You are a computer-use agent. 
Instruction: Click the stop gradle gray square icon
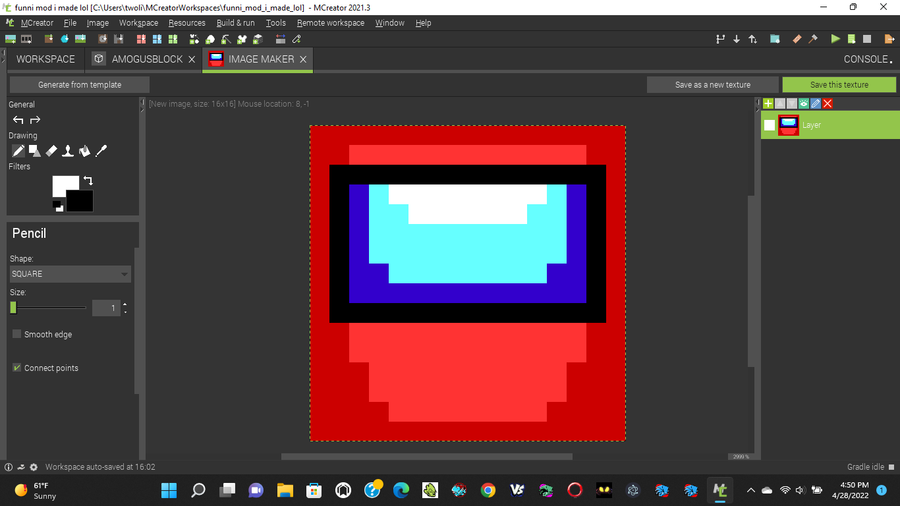coord(867,39)
